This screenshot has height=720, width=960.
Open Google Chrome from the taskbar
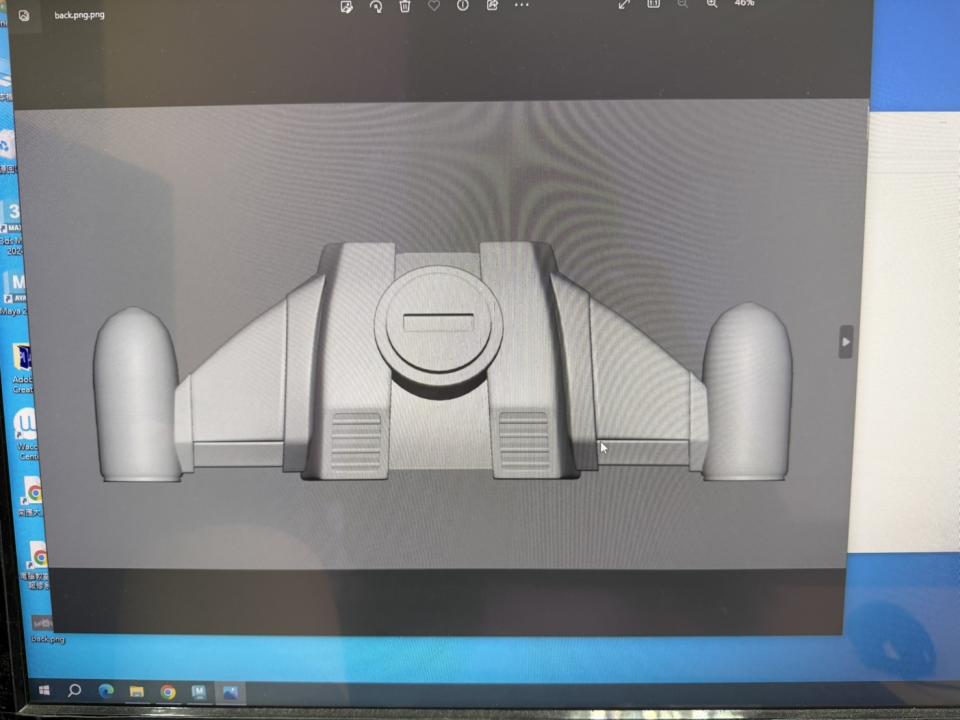[x=166, y=690]
